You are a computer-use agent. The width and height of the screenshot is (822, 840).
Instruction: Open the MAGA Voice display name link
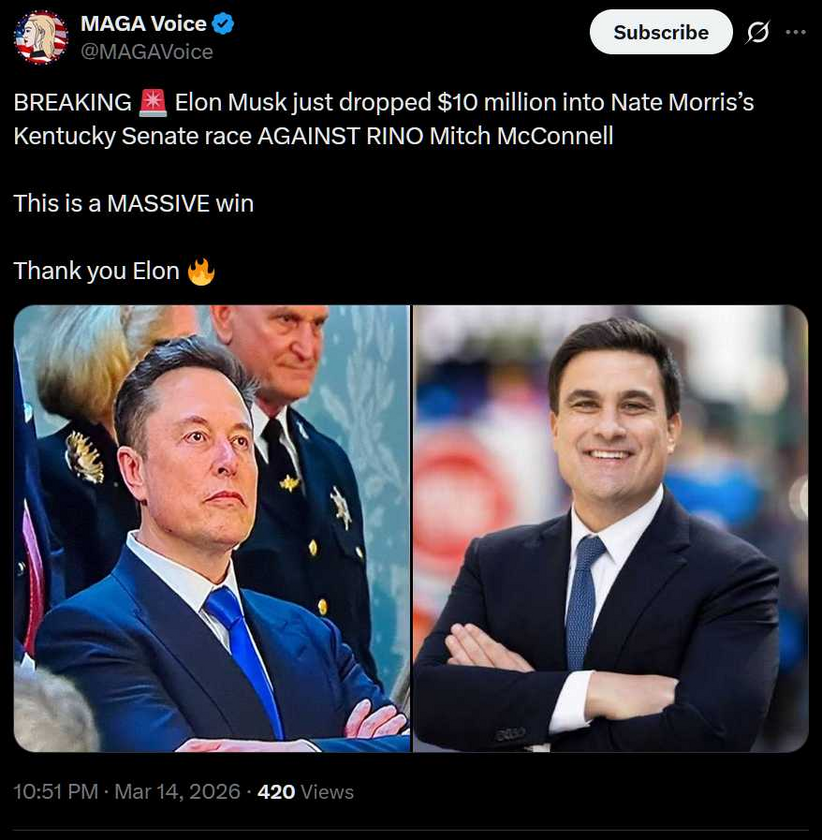144,24
